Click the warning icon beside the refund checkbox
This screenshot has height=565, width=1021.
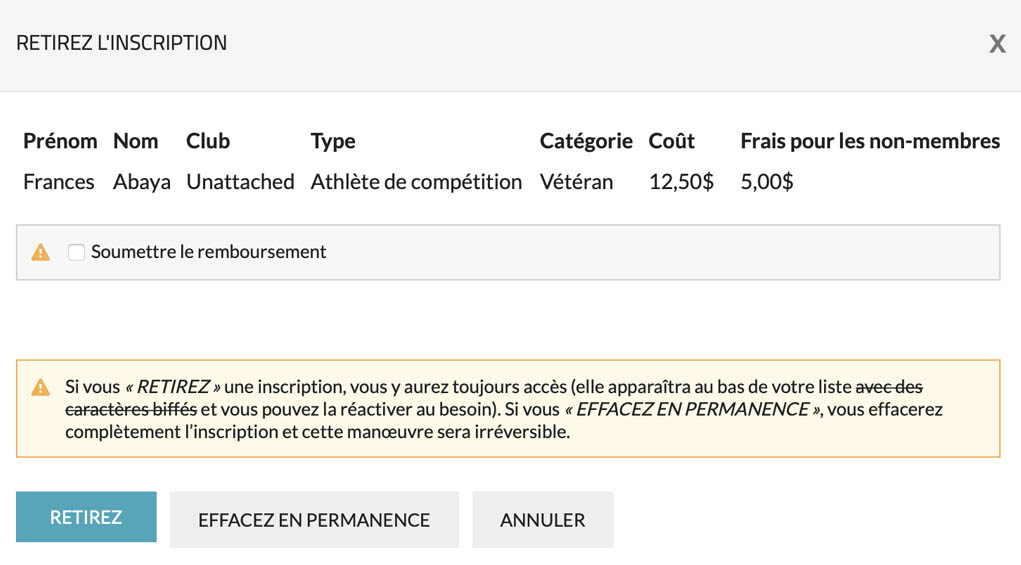coord(41,252)
